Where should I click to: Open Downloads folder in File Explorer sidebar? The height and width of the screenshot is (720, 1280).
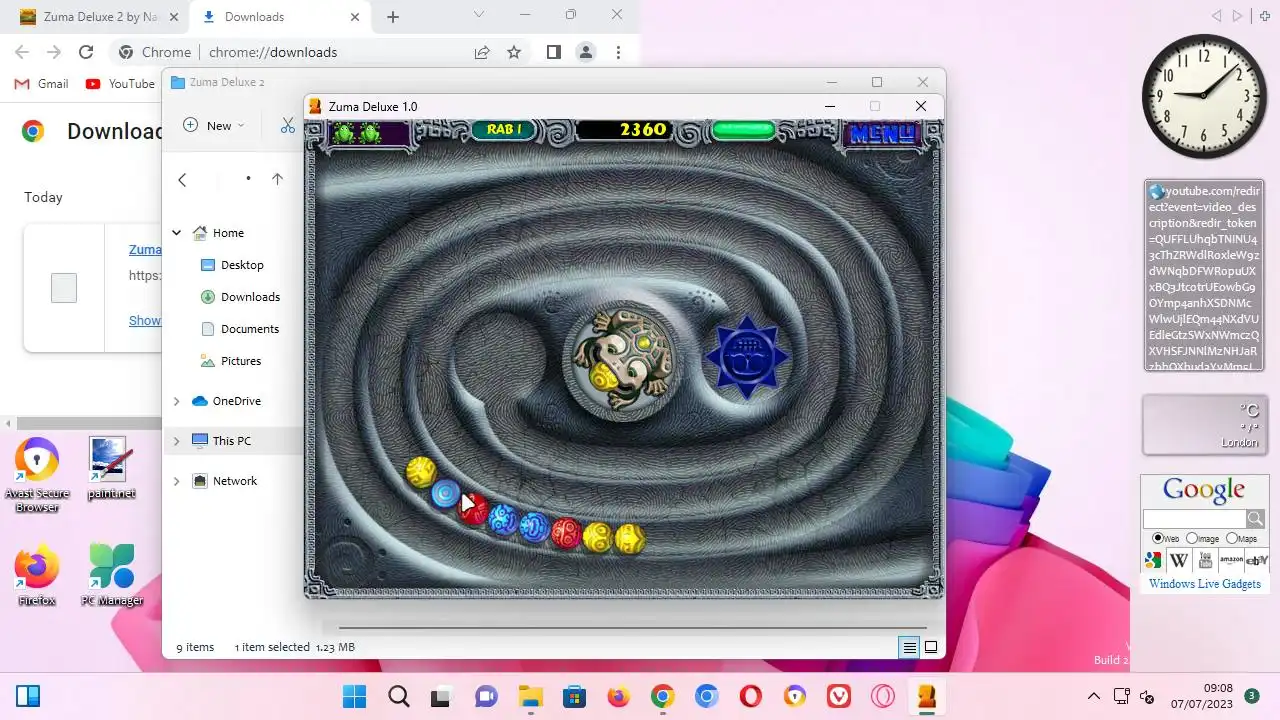coord(250,297)
